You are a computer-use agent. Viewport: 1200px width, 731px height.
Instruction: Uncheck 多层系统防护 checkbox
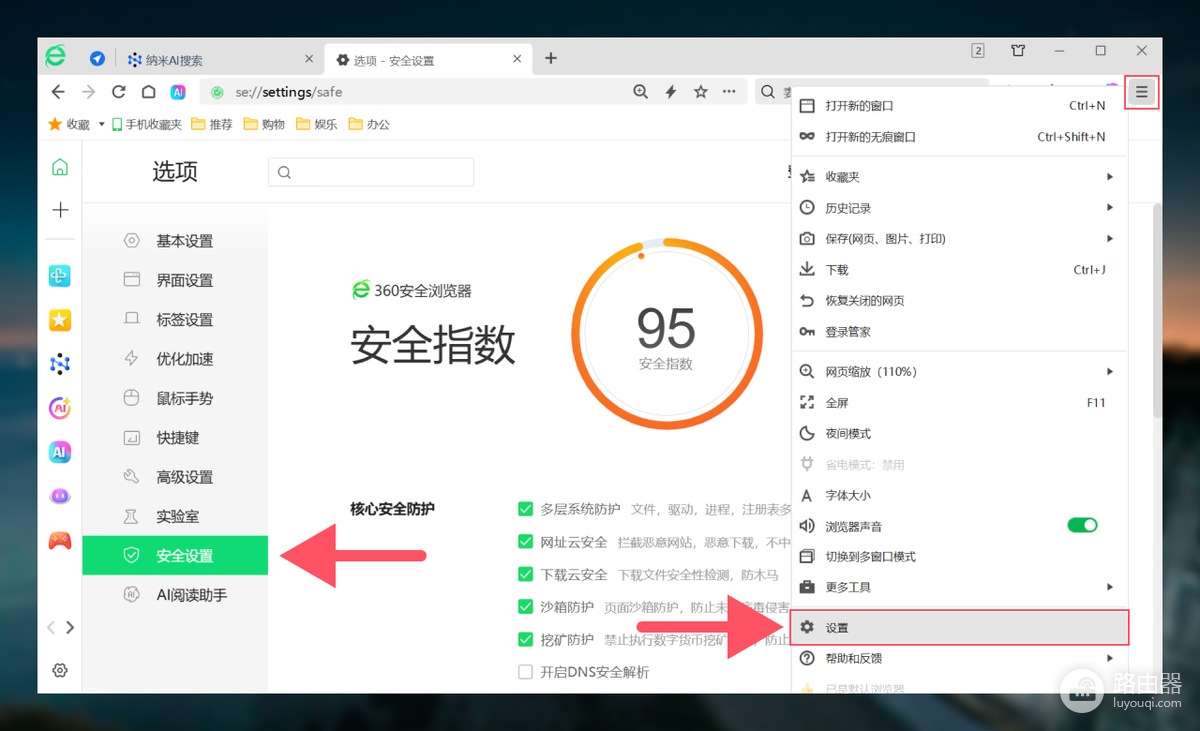click(525, 509)
